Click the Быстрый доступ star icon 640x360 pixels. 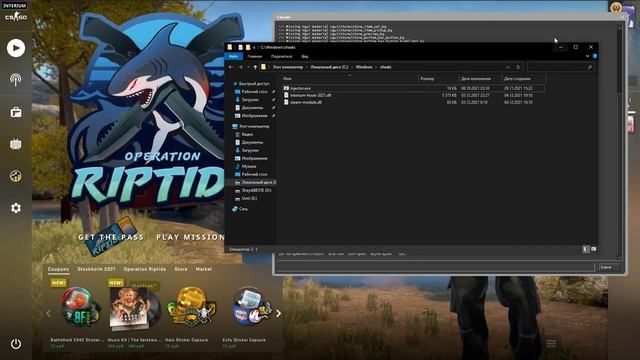(235, 84)
